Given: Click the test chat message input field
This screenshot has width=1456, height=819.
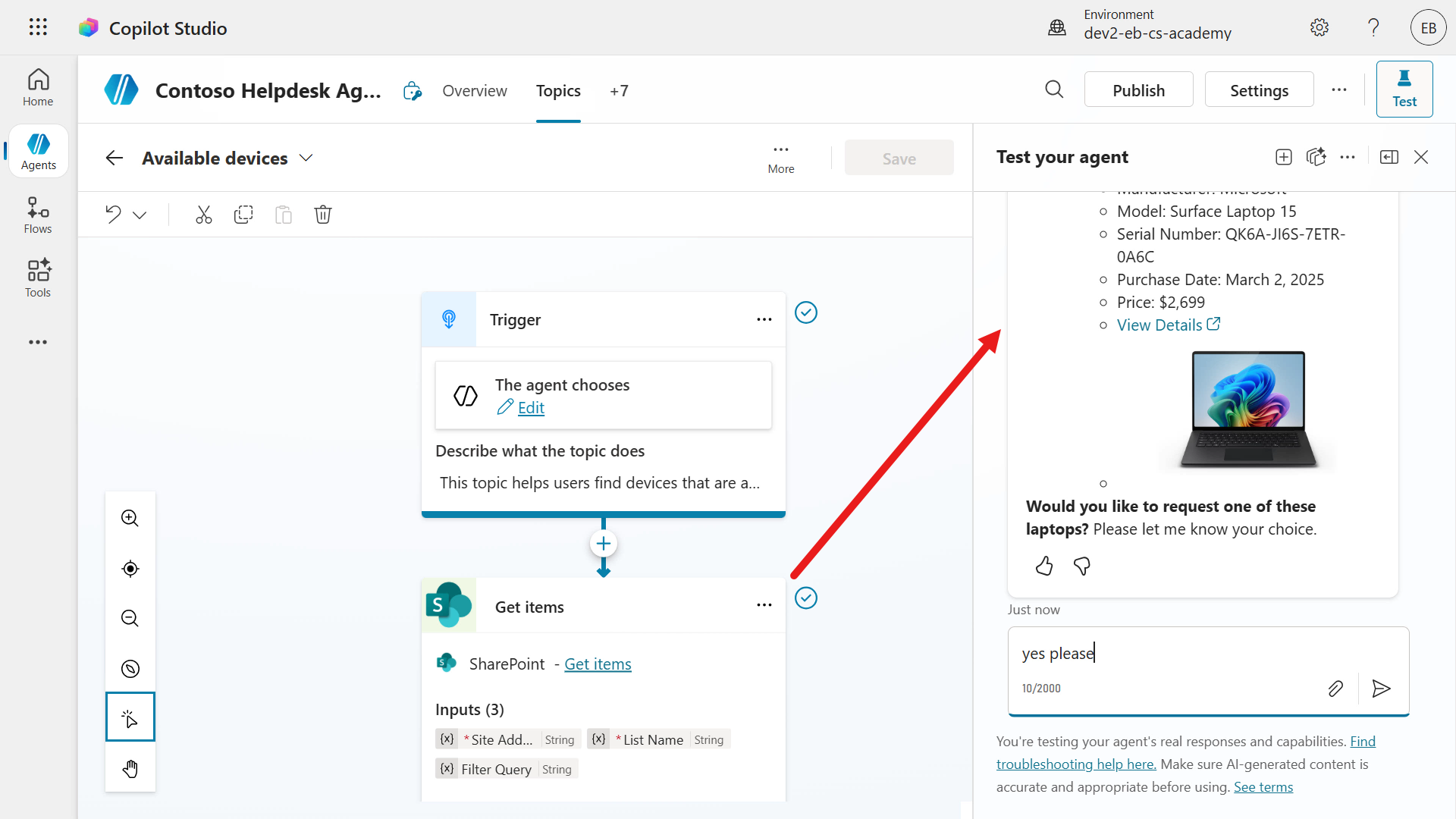Looking at the screenshot, I should [1206, 653].
